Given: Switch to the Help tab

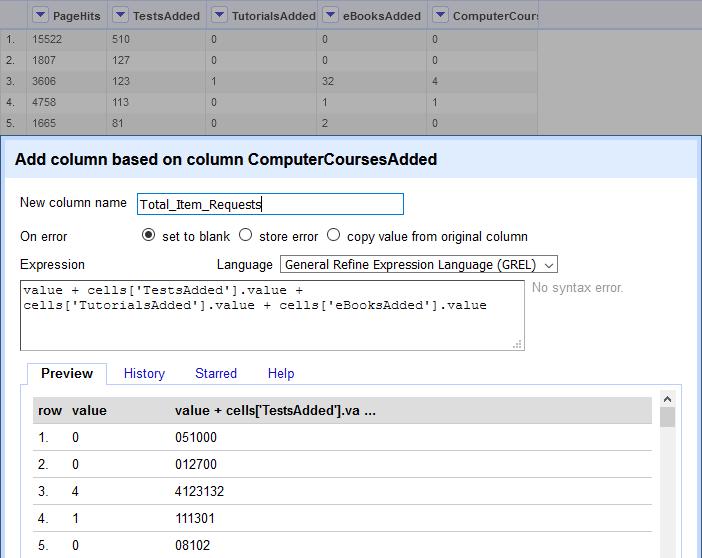Looking at the screenshot, I should click(x=281, y=373).
